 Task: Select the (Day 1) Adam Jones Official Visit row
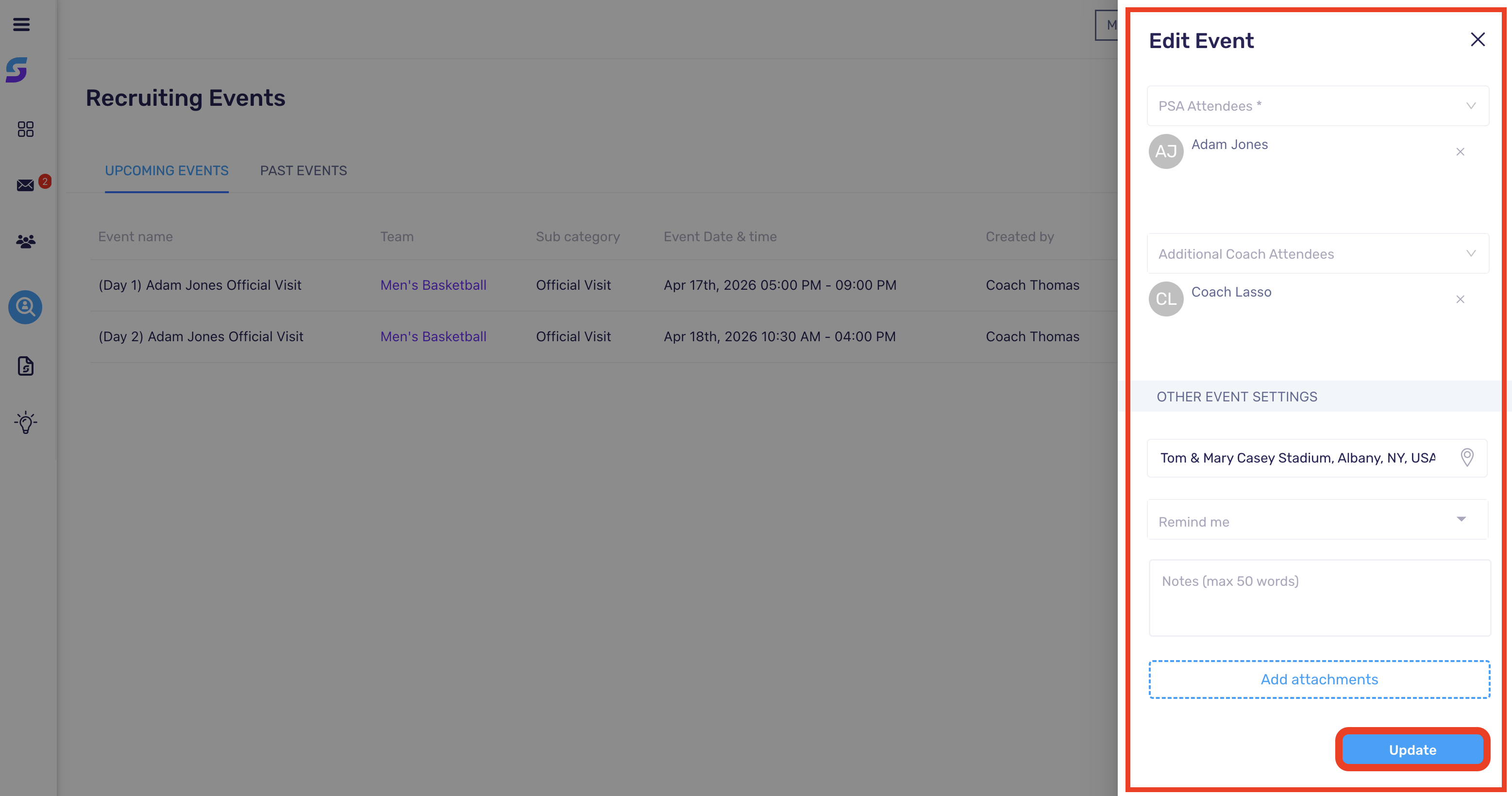(604, 285)
